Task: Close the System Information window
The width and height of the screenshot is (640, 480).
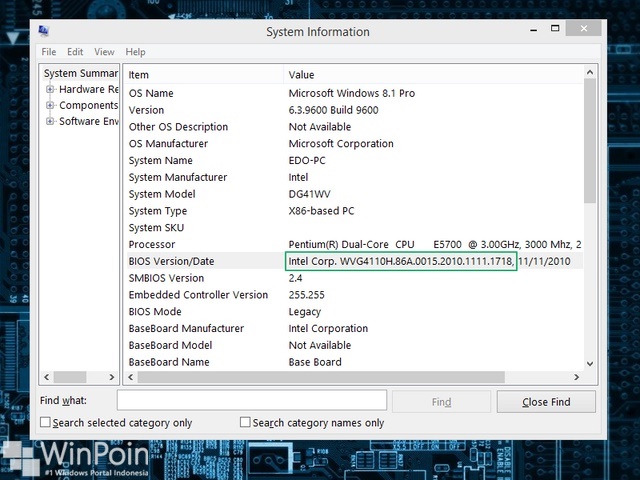Action: (x=583, y=29)
